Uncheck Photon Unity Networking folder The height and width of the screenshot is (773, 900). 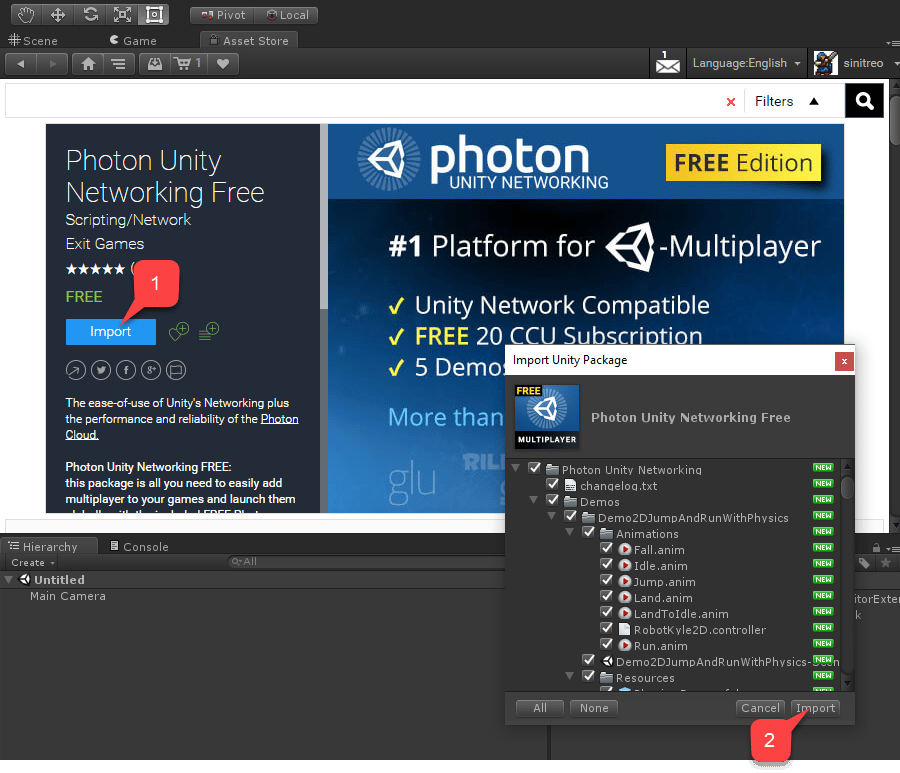[535, 468]
